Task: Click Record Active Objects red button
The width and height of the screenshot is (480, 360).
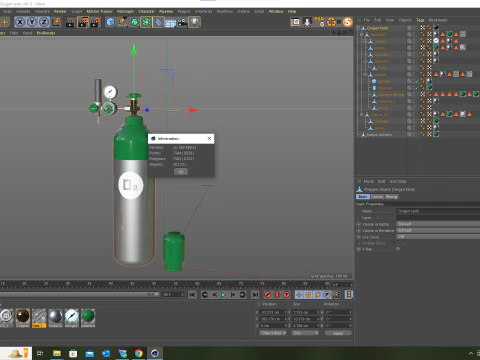Action: [267, 295]
